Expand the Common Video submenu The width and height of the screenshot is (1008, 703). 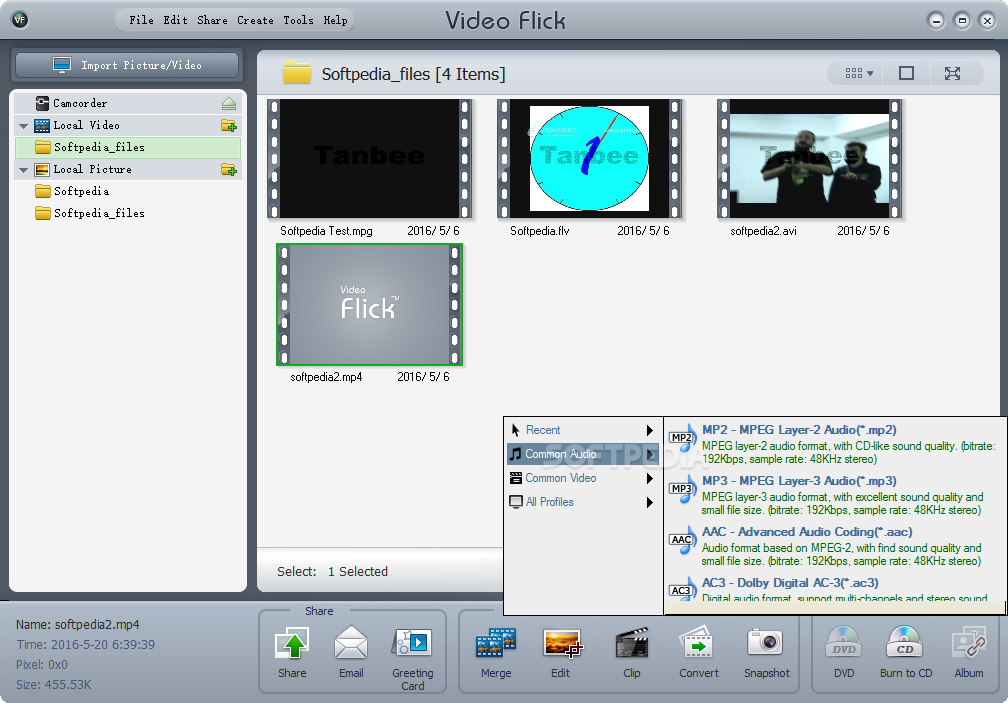pyautogui.click(x=583, y=478)
